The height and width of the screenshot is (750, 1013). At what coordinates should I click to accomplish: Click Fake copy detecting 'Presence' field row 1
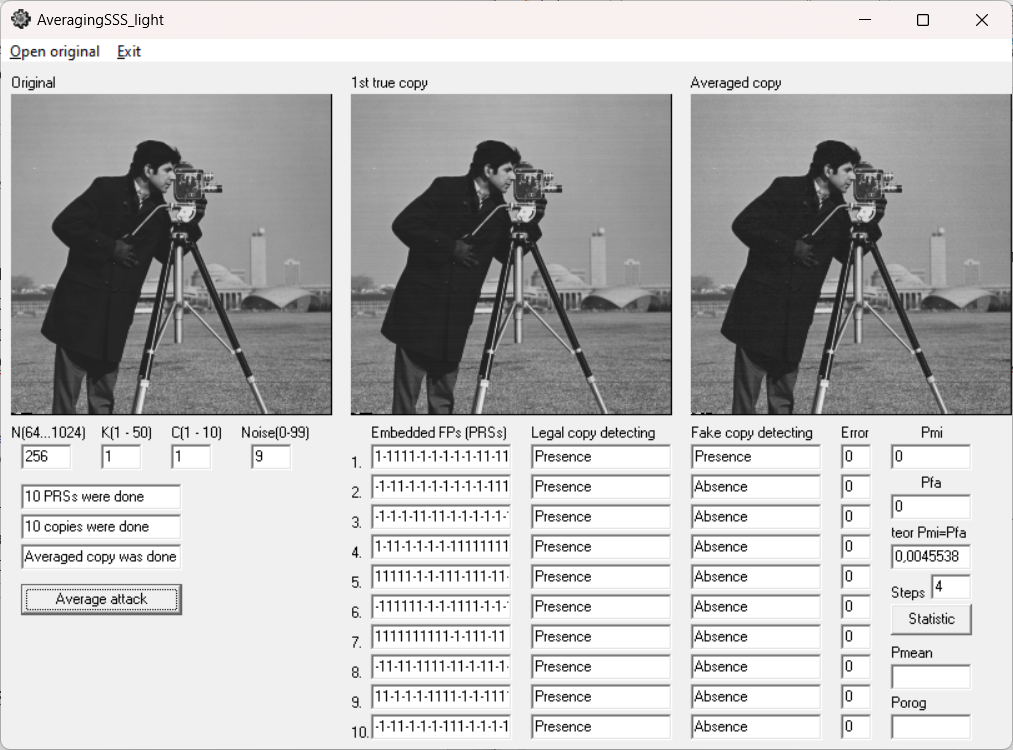(756, 457)
